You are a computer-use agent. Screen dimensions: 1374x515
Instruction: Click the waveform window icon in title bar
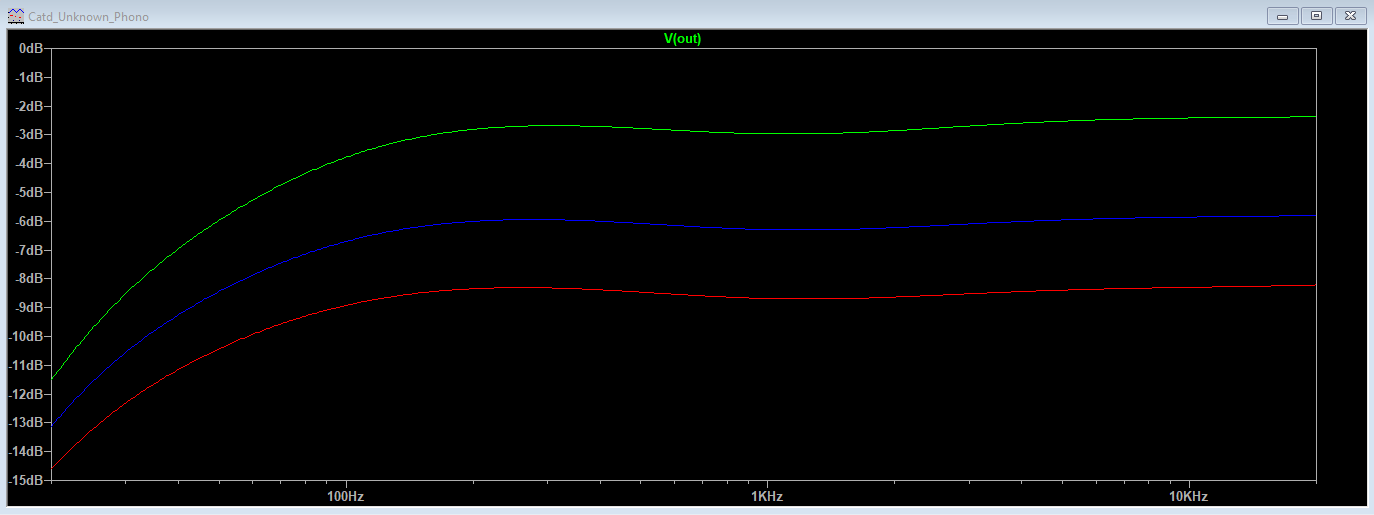click(x=15, y=17)
